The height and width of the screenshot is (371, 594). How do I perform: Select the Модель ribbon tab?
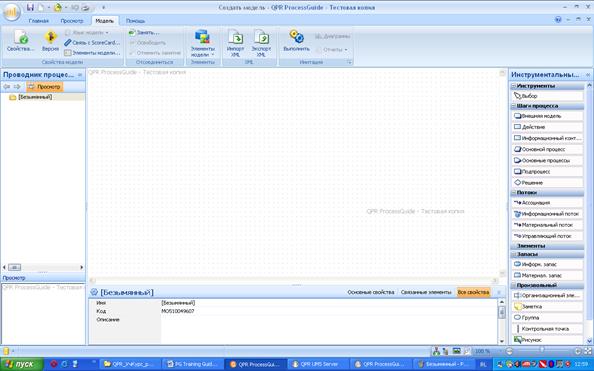point(104,21)
